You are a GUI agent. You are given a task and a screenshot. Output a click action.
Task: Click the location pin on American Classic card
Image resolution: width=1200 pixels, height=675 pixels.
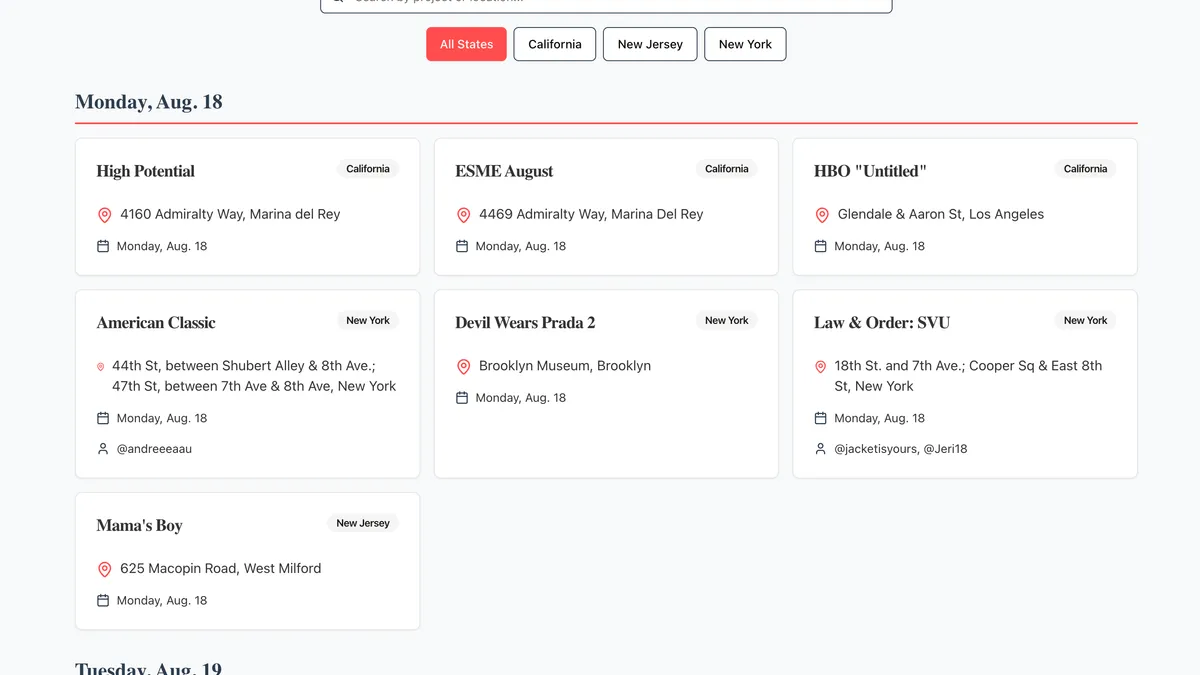(x=101, y=367)
